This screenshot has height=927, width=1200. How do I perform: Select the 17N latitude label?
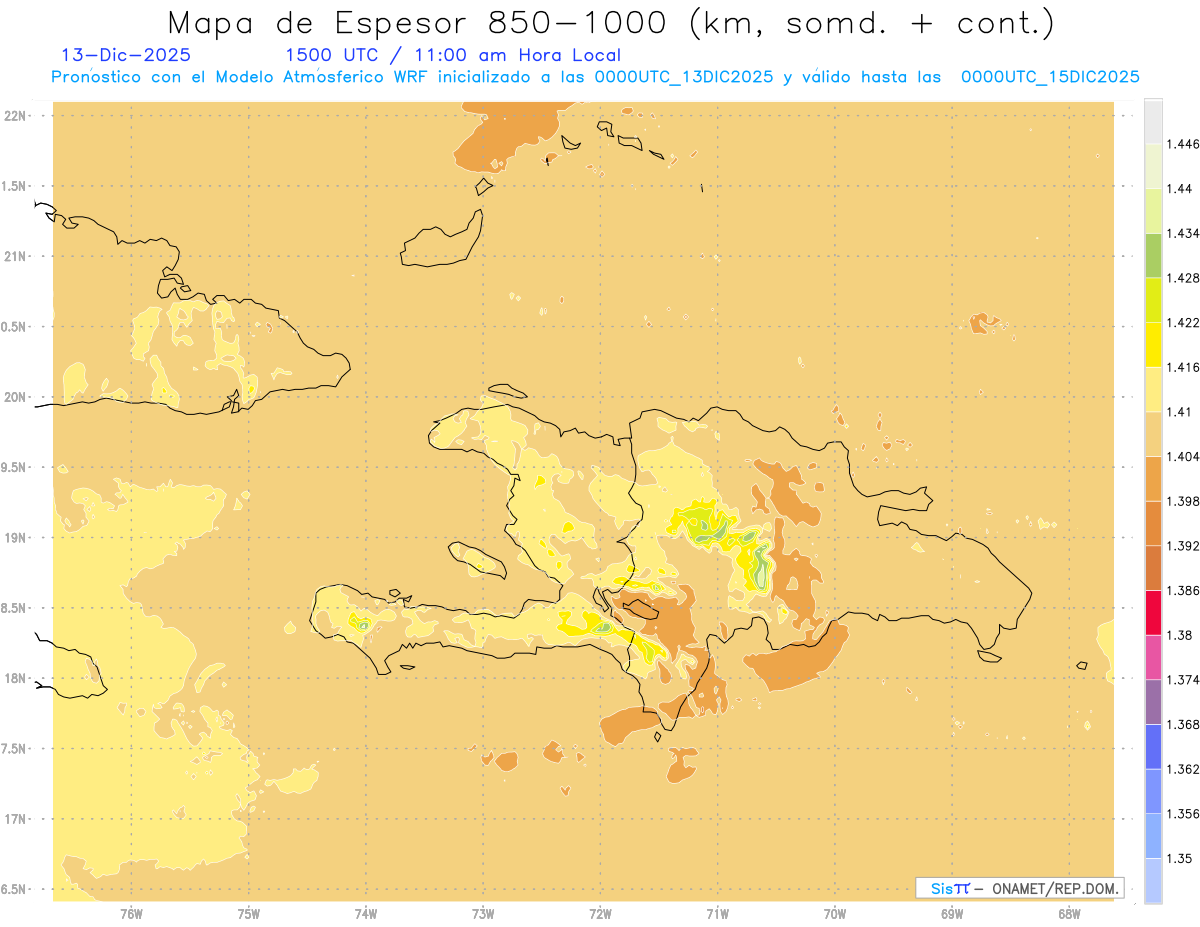[x=16, y=819]
